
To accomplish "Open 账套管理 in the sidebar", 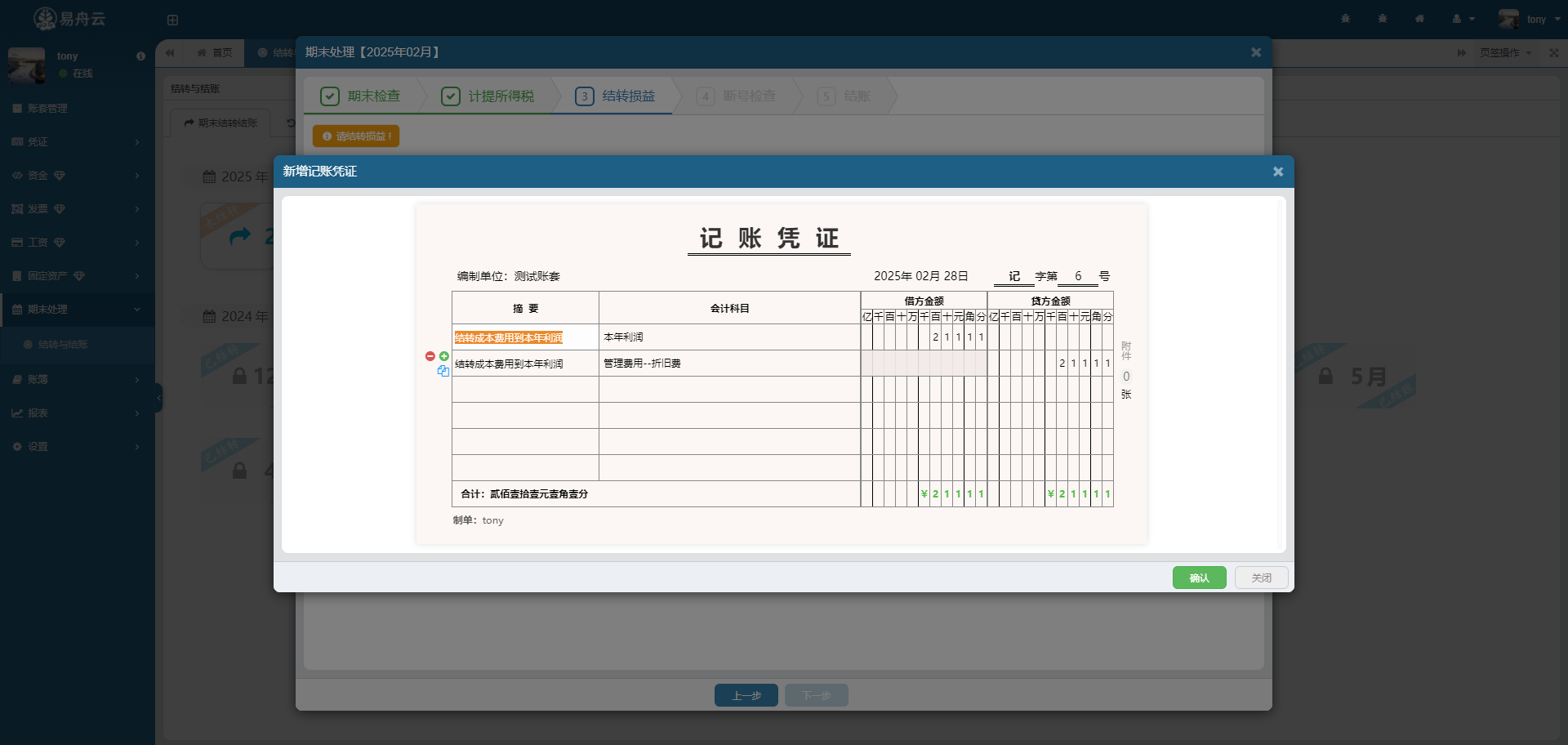I will point(78,109).
